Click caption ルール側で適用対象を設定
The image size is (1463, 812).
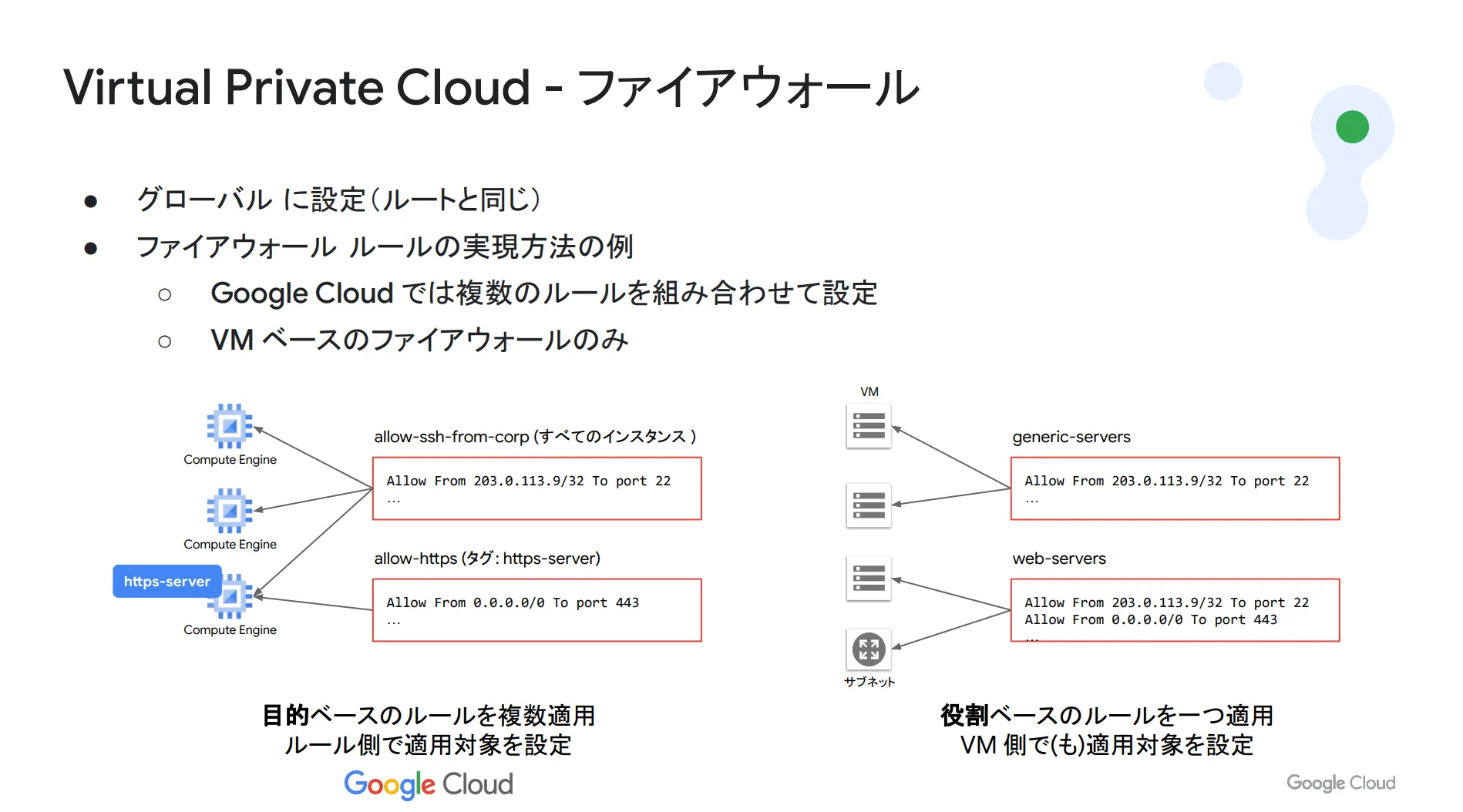(x=429, y=745)
